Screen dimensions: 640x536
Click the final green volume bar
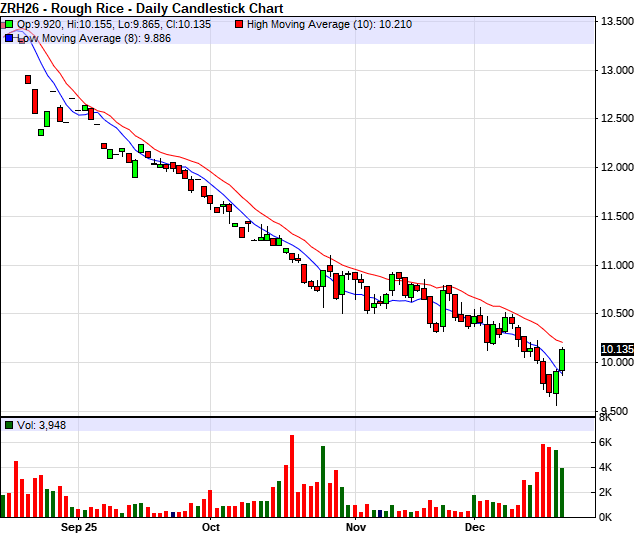tap(563, 492)
